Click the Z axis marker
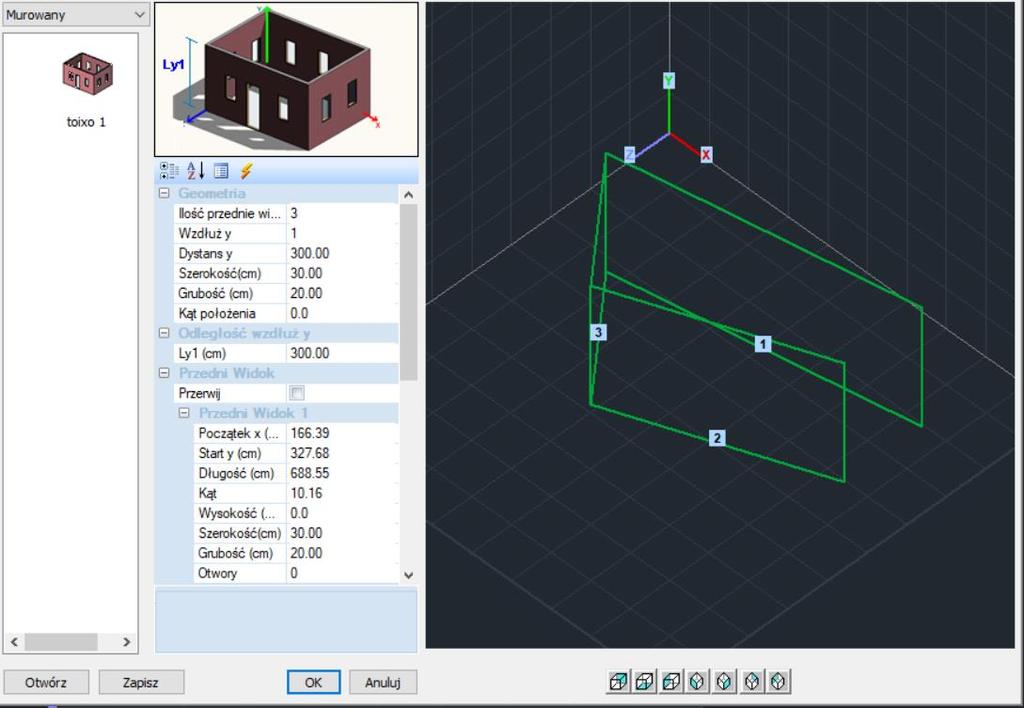The width and height of the screenshot is (1024, 708). click(630, 154)
